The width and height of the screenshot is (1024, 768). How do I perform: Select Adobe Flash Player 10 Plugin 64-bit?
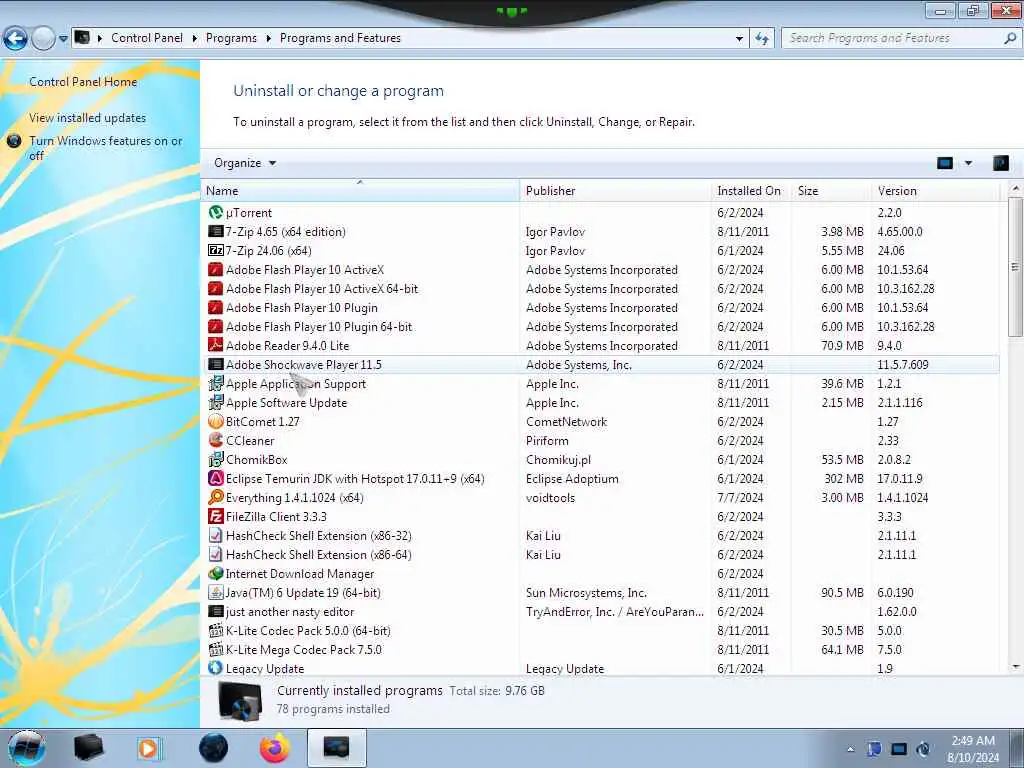click(x=319, y=327)
